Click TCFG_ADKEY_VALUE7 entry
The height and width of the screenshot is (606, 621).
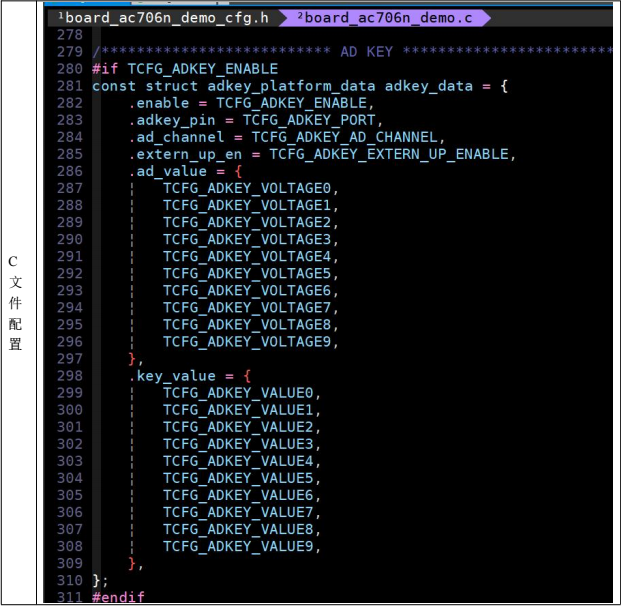click(238, 512)
